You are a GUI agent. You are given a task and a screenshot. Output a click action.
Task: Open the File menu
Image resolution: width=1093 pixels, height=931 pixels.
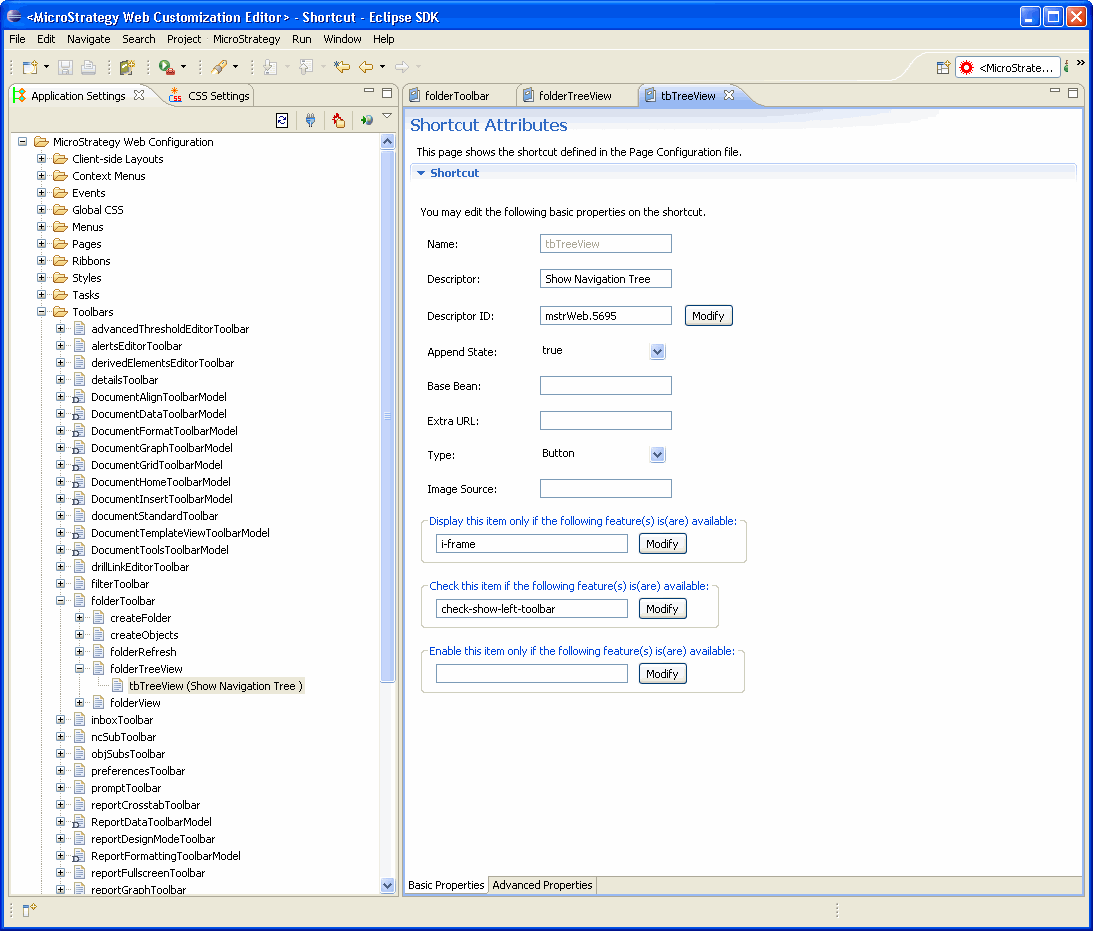17,39
